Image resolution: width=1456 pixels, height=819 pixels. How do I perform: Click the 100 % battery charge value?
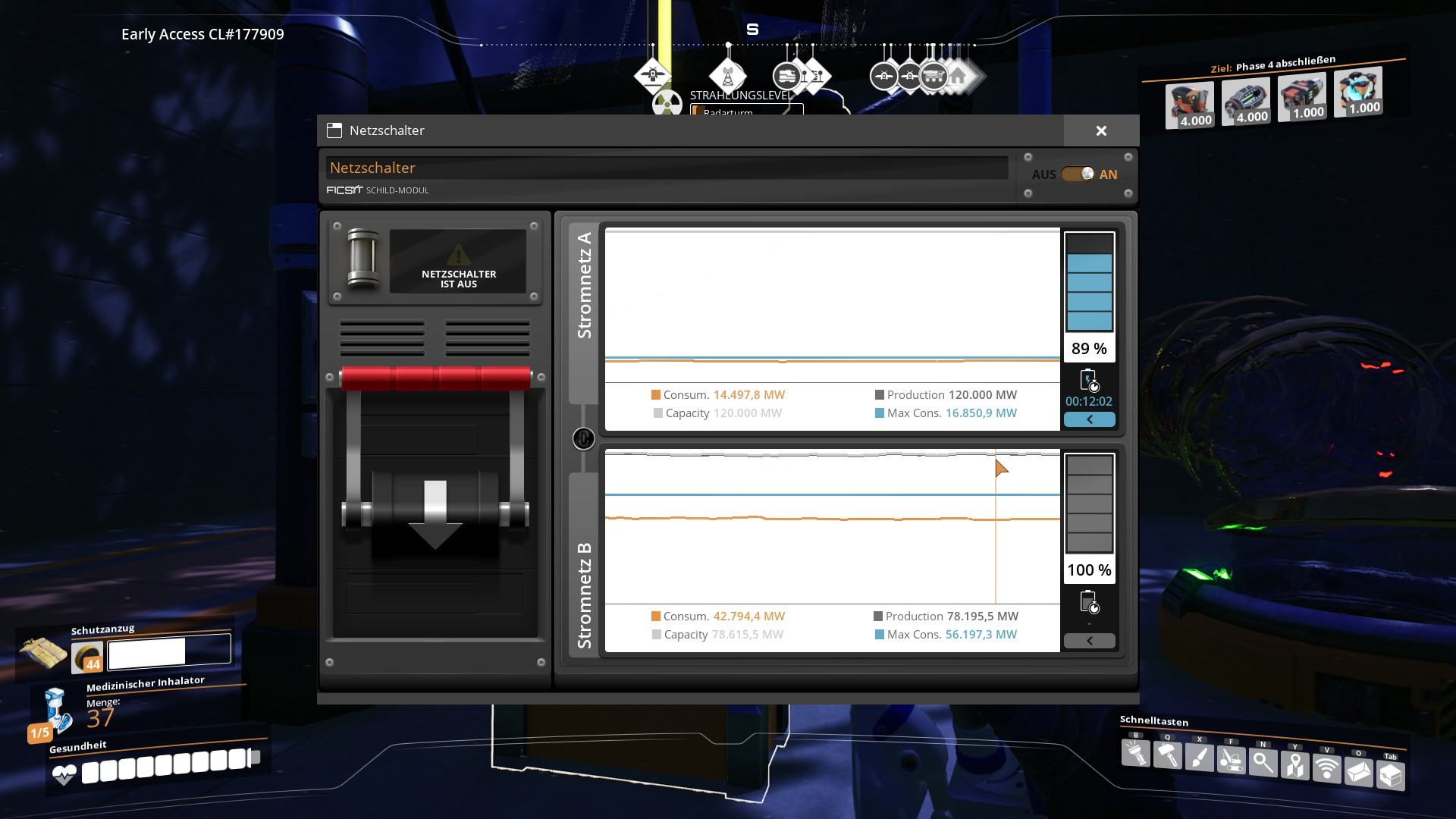(1090, 570)
